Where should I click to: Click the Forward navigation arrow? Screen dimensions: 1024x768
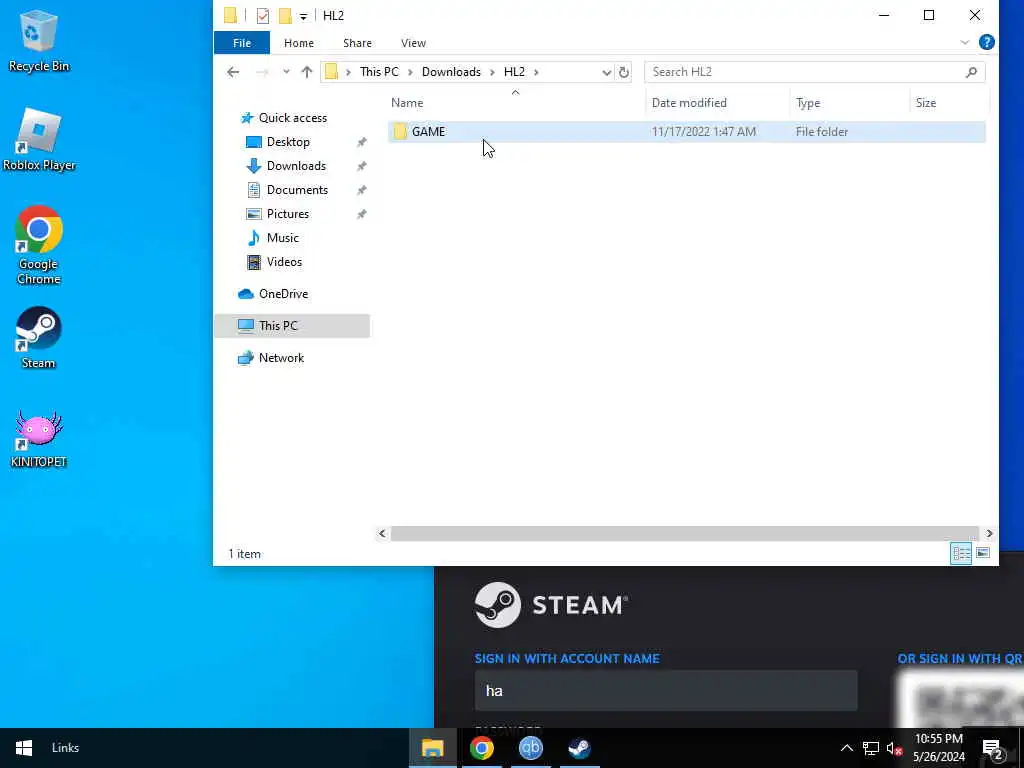coord(262,72)
